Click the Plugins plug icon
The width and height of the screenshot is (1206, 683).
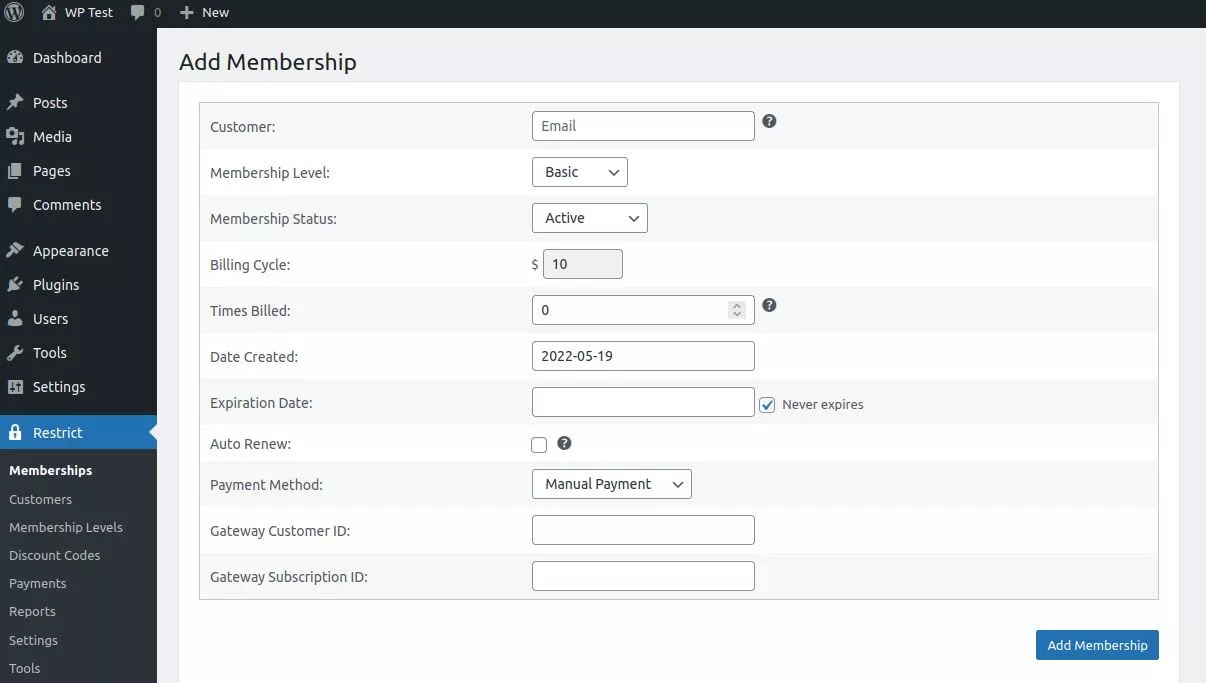(15, 285)
